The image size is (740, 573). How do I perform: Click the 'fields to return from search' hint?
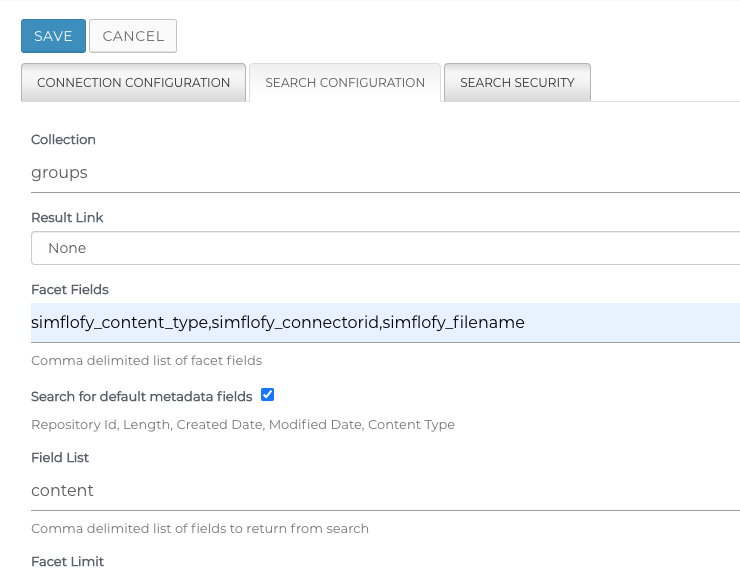click(x=199, y=528)
